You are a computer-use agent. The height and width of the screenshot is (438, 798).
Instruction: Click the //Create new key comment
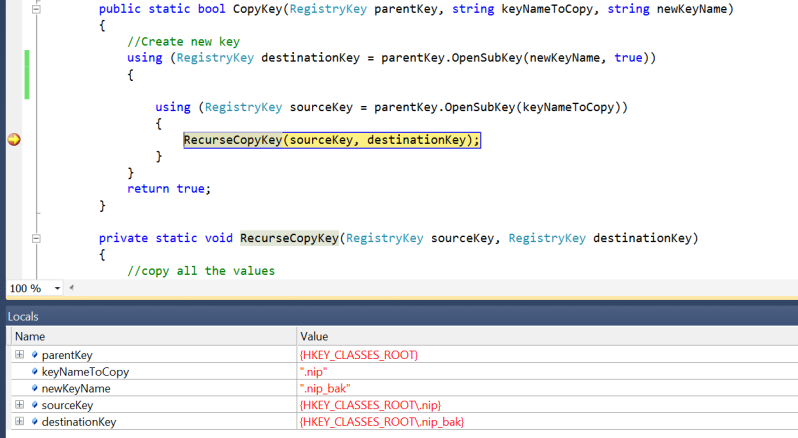[x=183, y=42]
